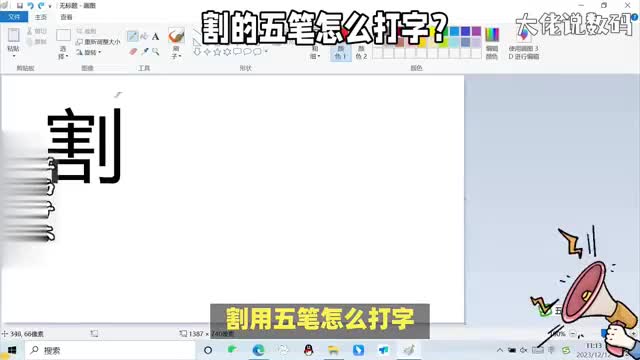Screen dimensions: 640x360
Task: Pick the purple color swatch
Action: (476, 31)
